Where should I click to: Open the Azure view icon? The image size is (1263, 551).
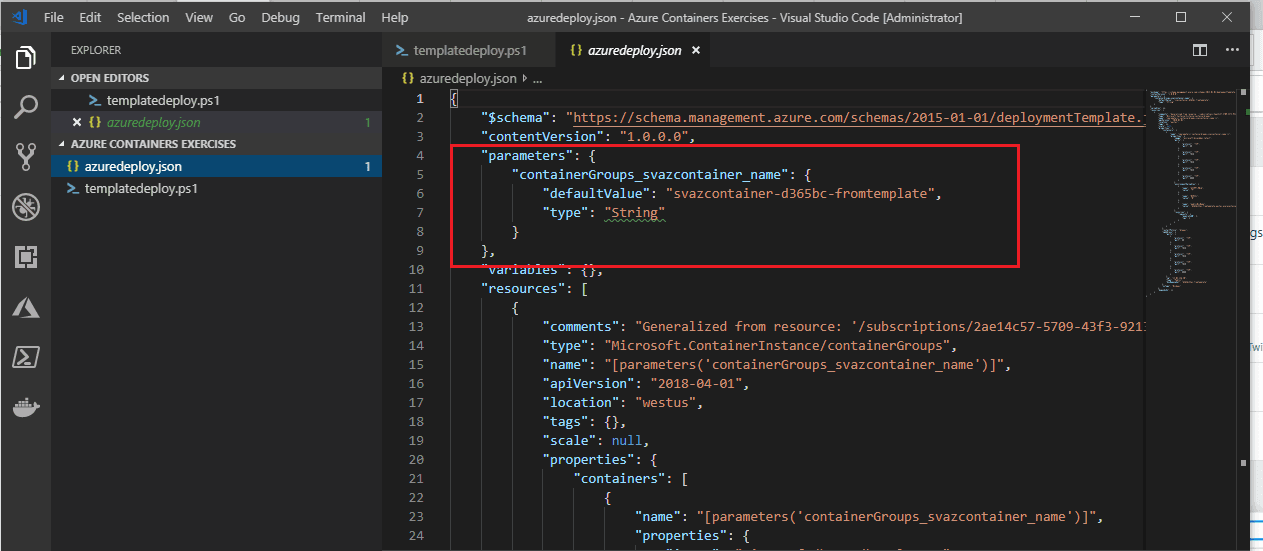coord(25,307)
